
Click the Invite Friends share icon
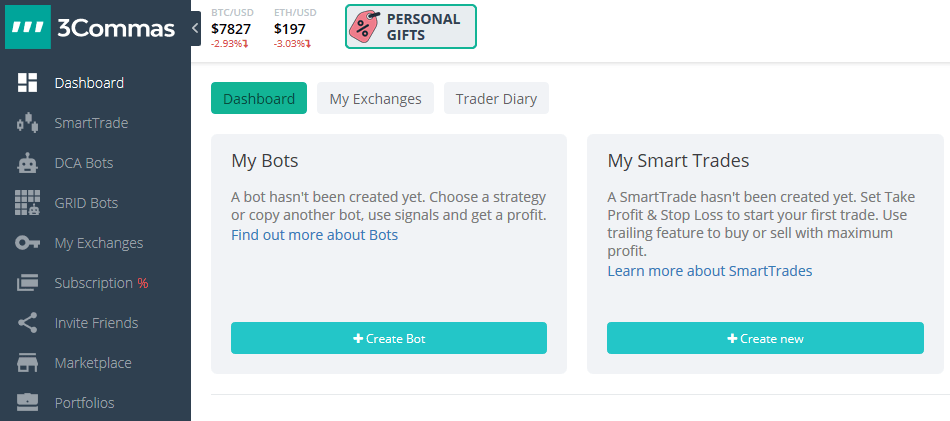(x=27, y=323)
